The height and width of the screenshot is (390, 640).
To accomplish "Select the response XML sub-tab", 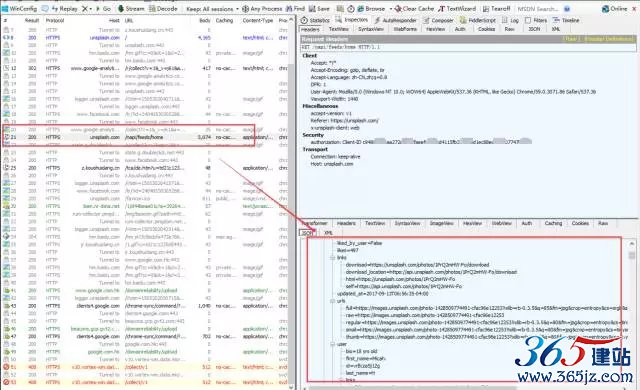I will coord(328,233).
